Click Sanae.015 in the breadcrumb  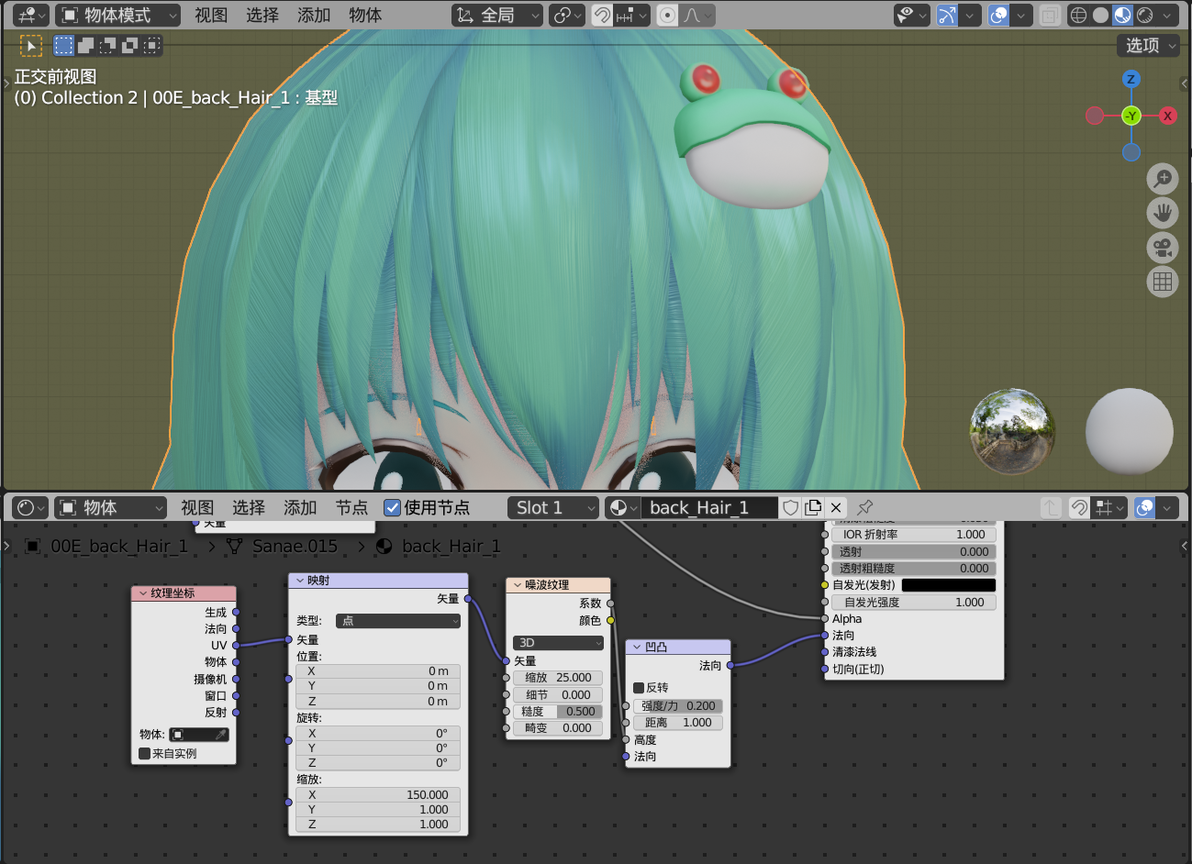(295, 546)
